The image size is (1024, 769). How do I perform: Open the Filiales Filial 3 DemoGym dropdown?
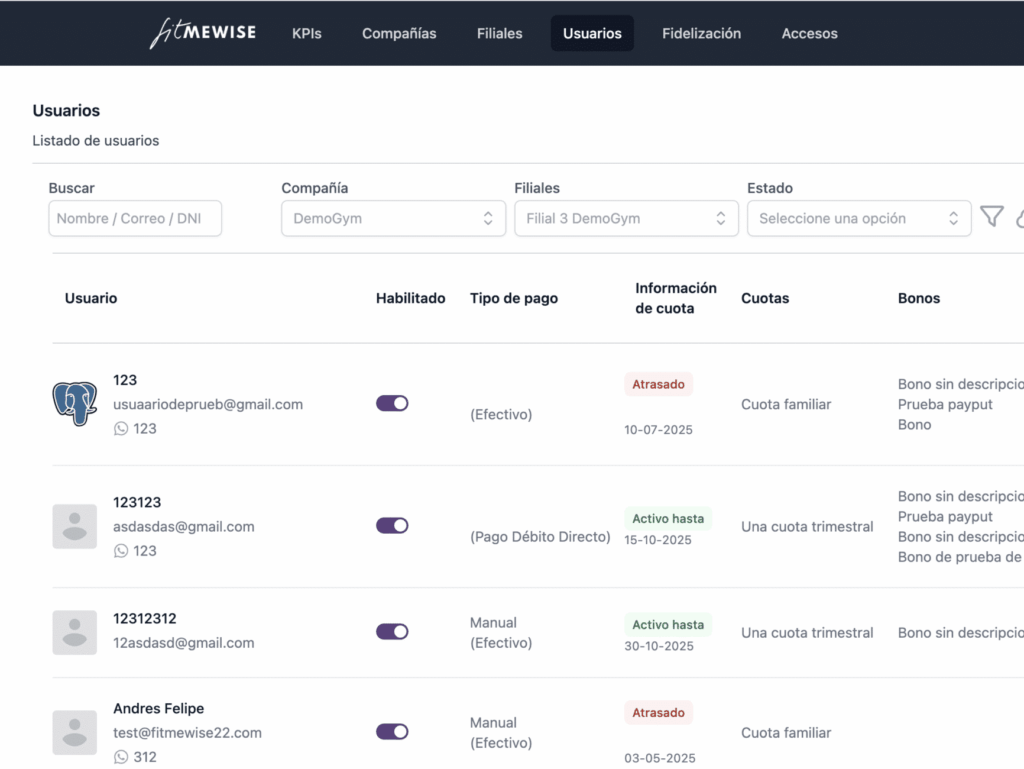[626, 218]
